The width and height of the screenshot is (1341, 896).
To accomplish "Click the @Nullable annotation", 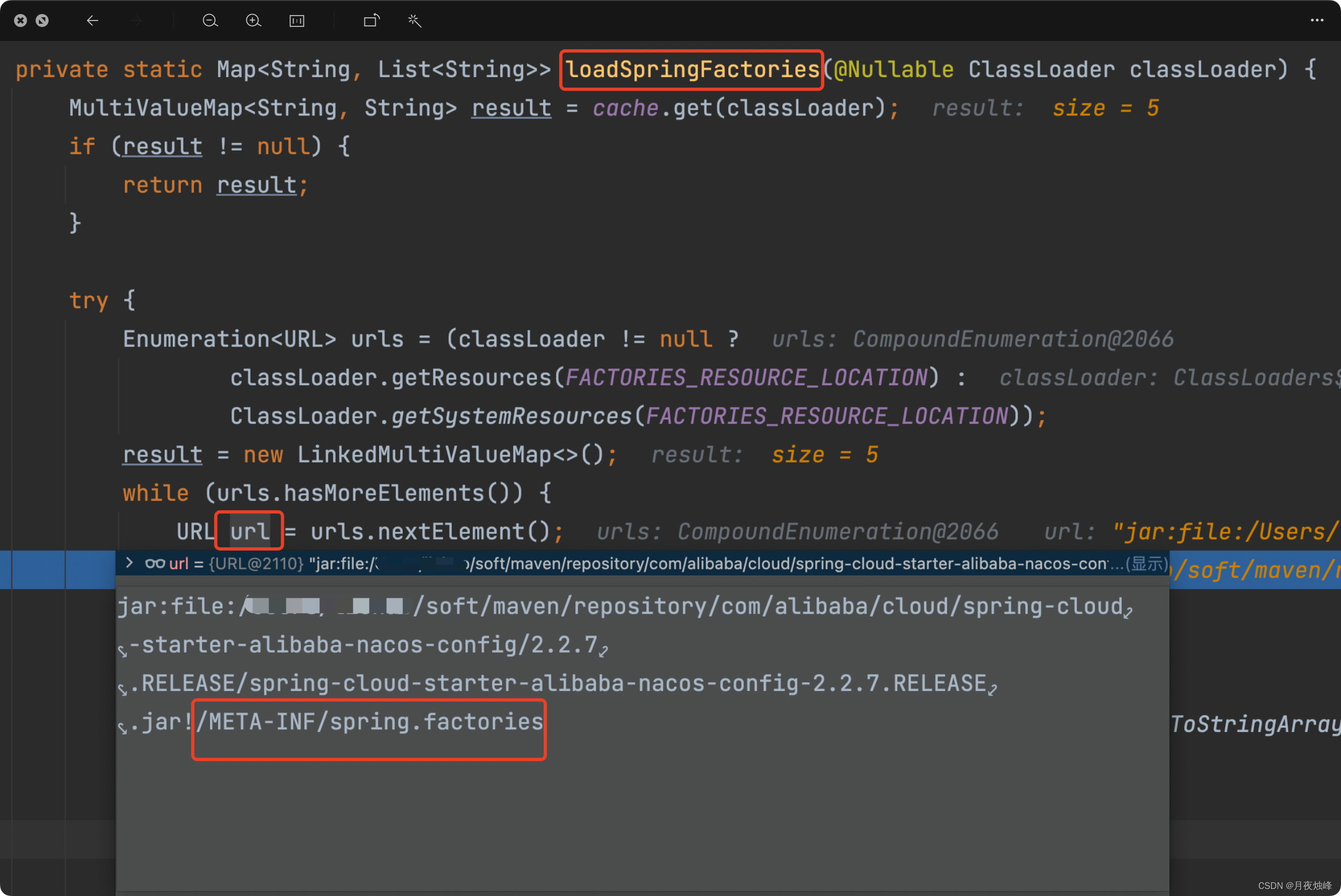I will coord(893,70).
